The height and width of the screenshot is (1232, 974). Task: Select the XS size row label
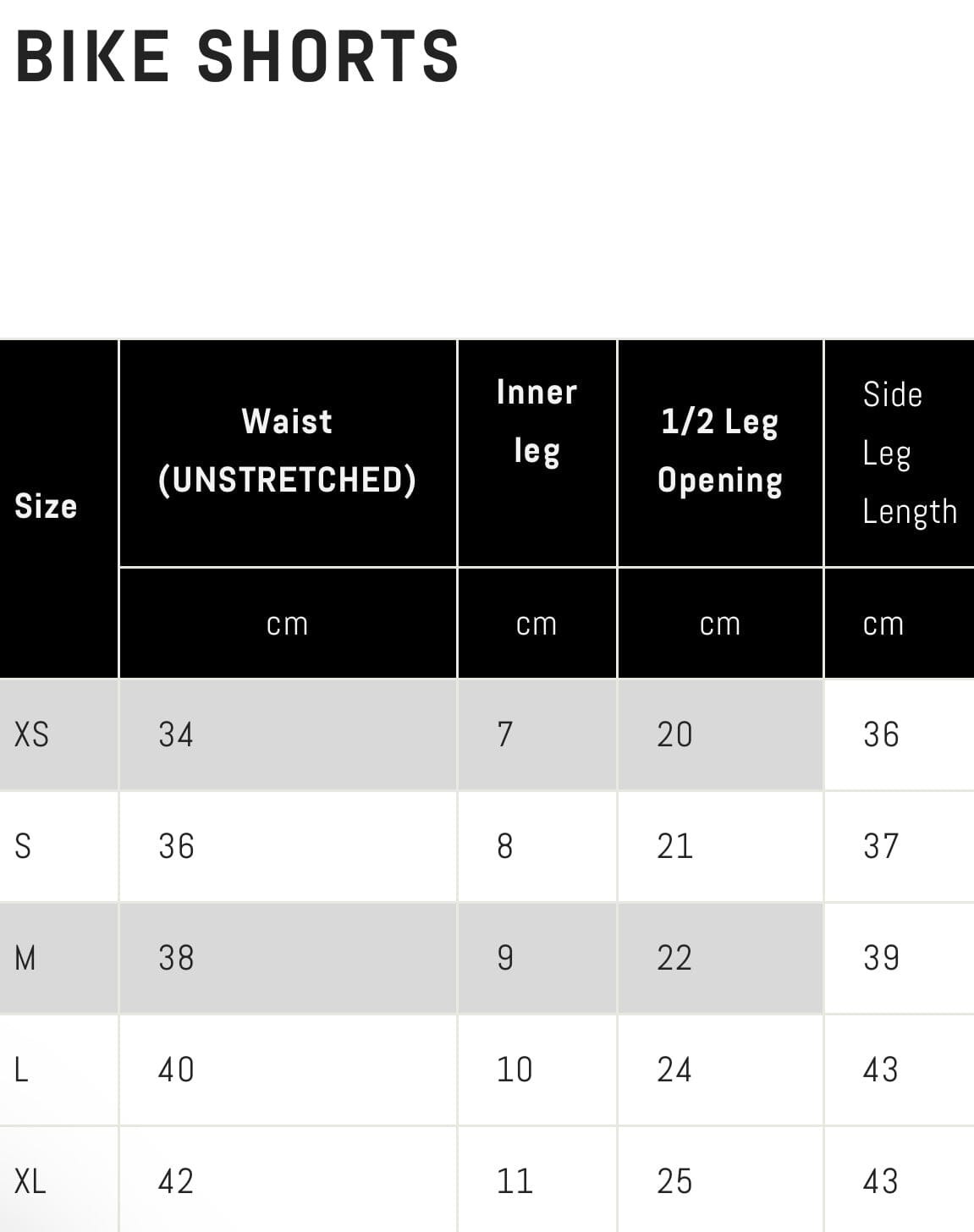pos(32,734)
